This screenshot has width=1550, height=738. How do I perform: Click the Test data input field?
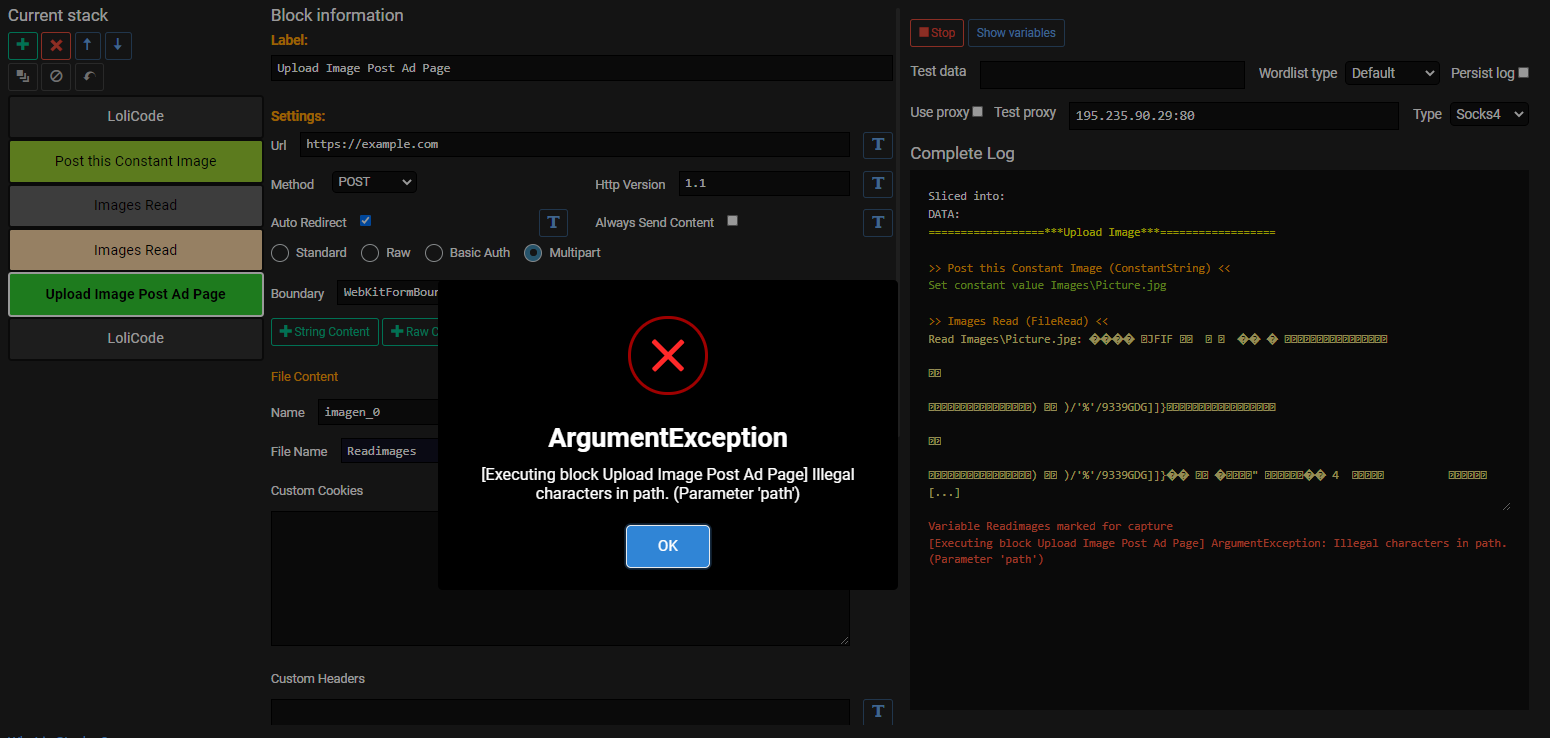pyautogui.click(x=1112, y=75)
